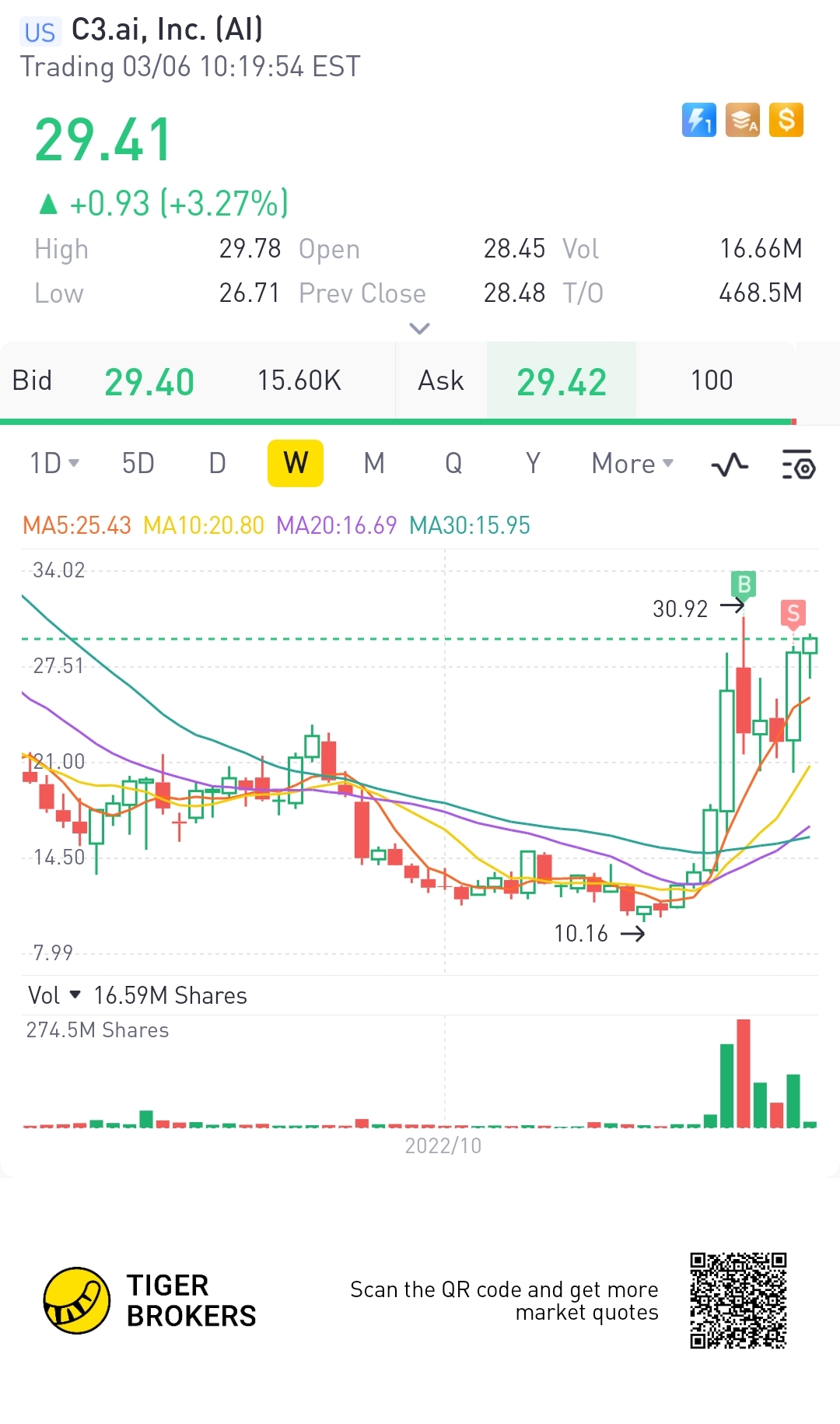Image resolution: width=840 pixels, height=1424 pixels.
Task: Tap the Scan the QR code text
Action: pyautogui.click(x=504, y=1300)
